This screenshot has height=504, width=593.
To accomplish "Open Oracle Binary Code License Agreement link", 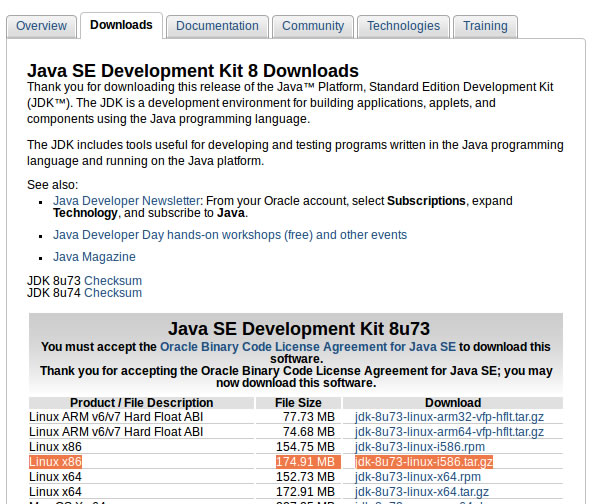I will pyautogui.click(x=308, y=347).
